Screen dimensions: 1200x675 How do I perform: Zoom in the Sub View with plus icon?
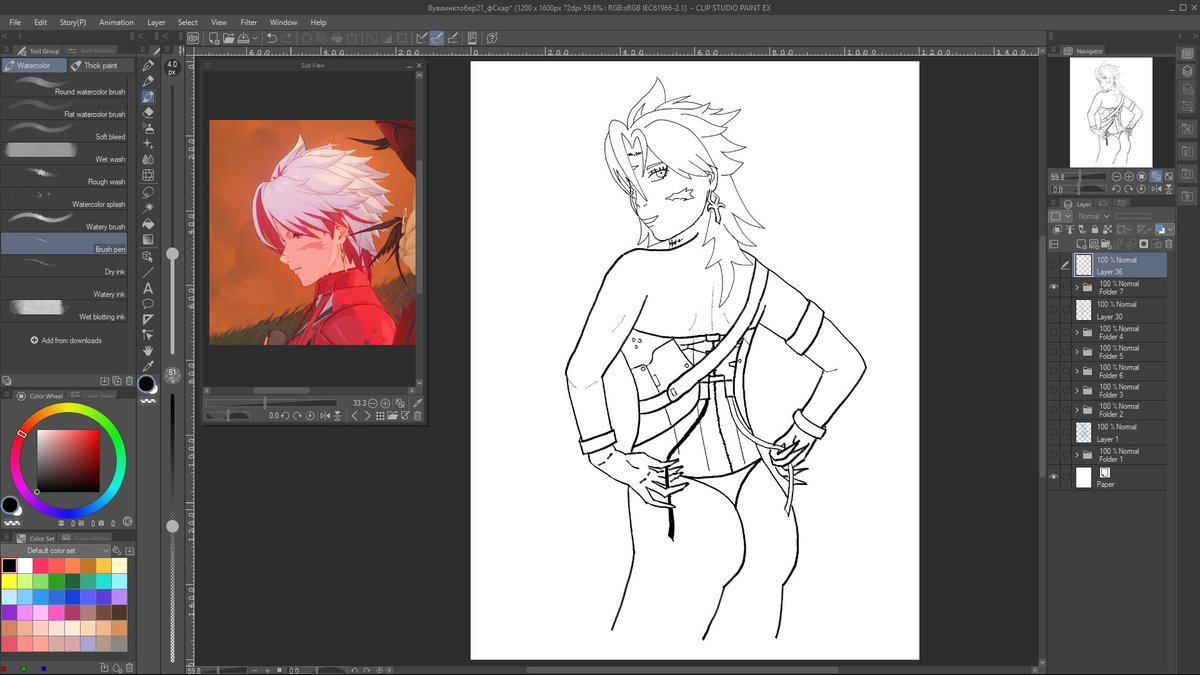pyautogui.click(x=385, y=403)
